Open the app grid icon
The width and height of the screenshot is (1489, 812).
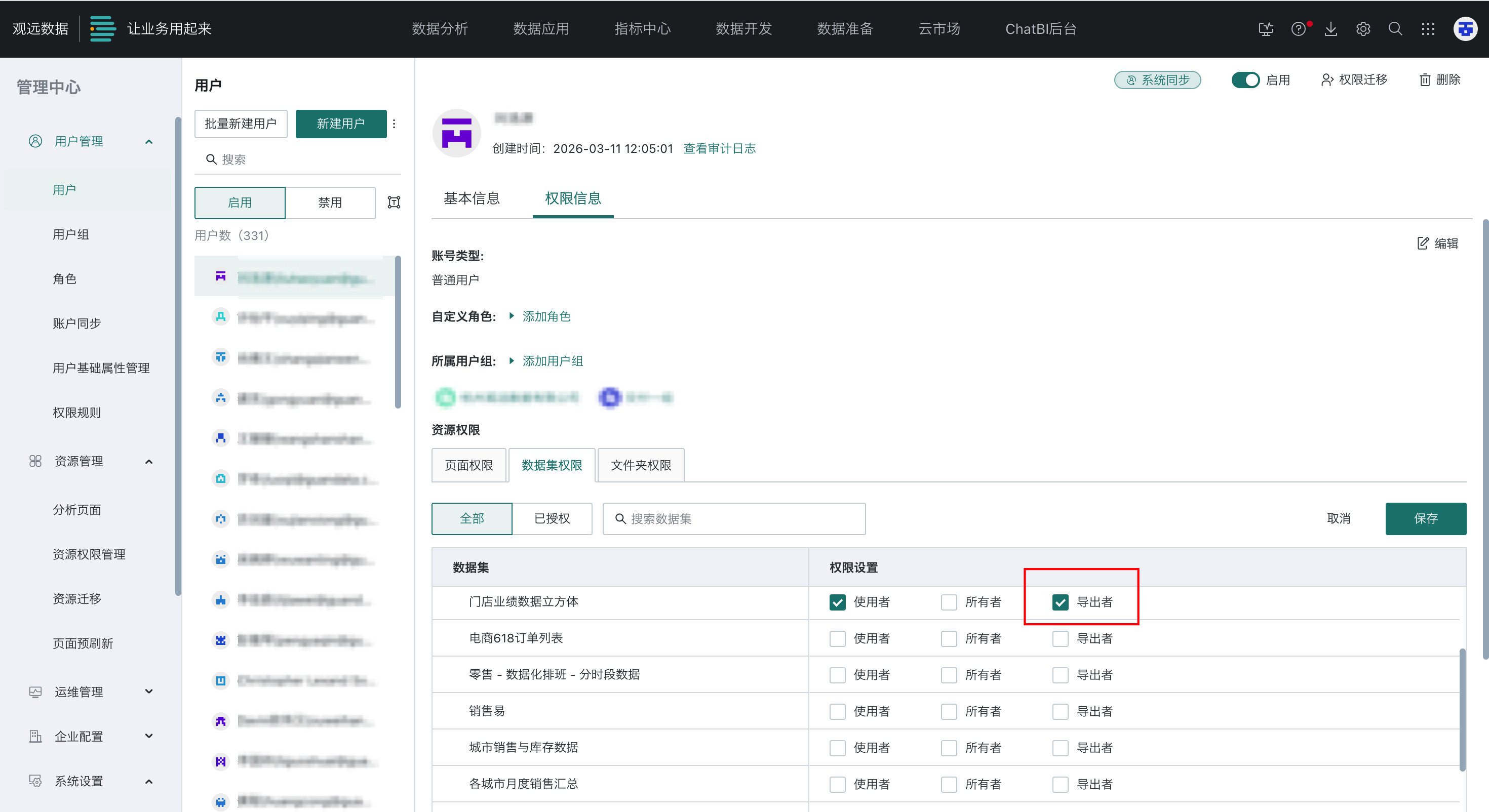[x=1428, y=29]
